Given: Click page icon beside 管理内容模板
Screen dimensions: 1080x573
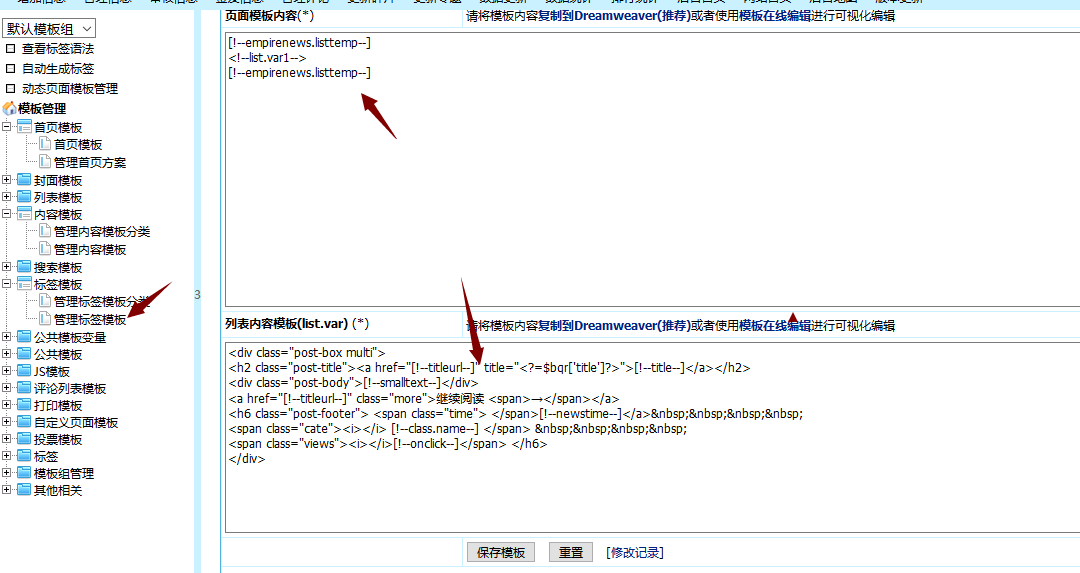Looking at the screenshot, I should [x=45, y=249].
